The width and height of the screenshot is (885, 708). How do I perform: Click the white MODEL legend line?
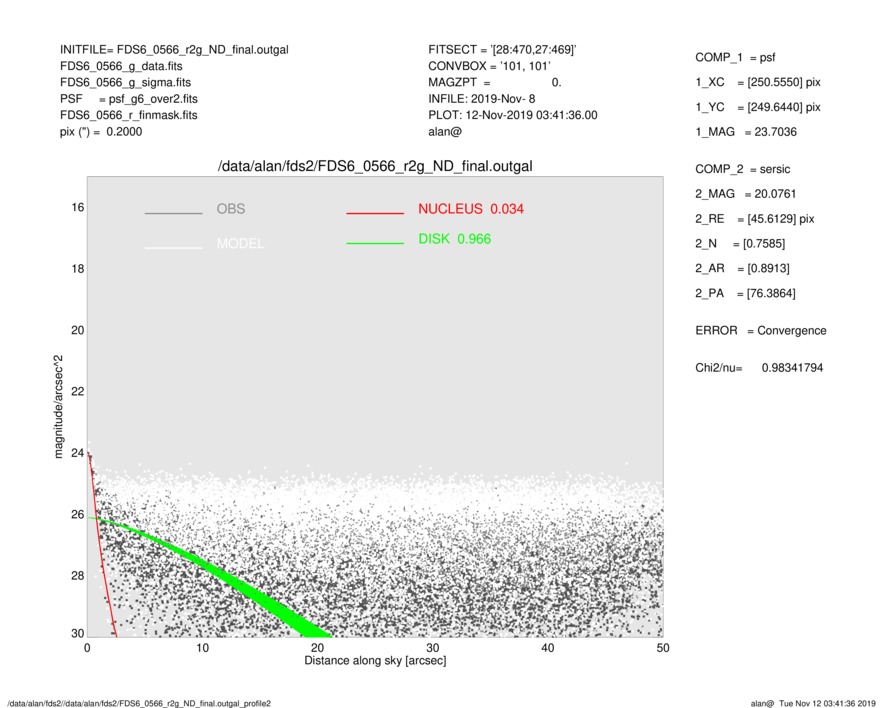pyautogui.click(x=173, y=247)
